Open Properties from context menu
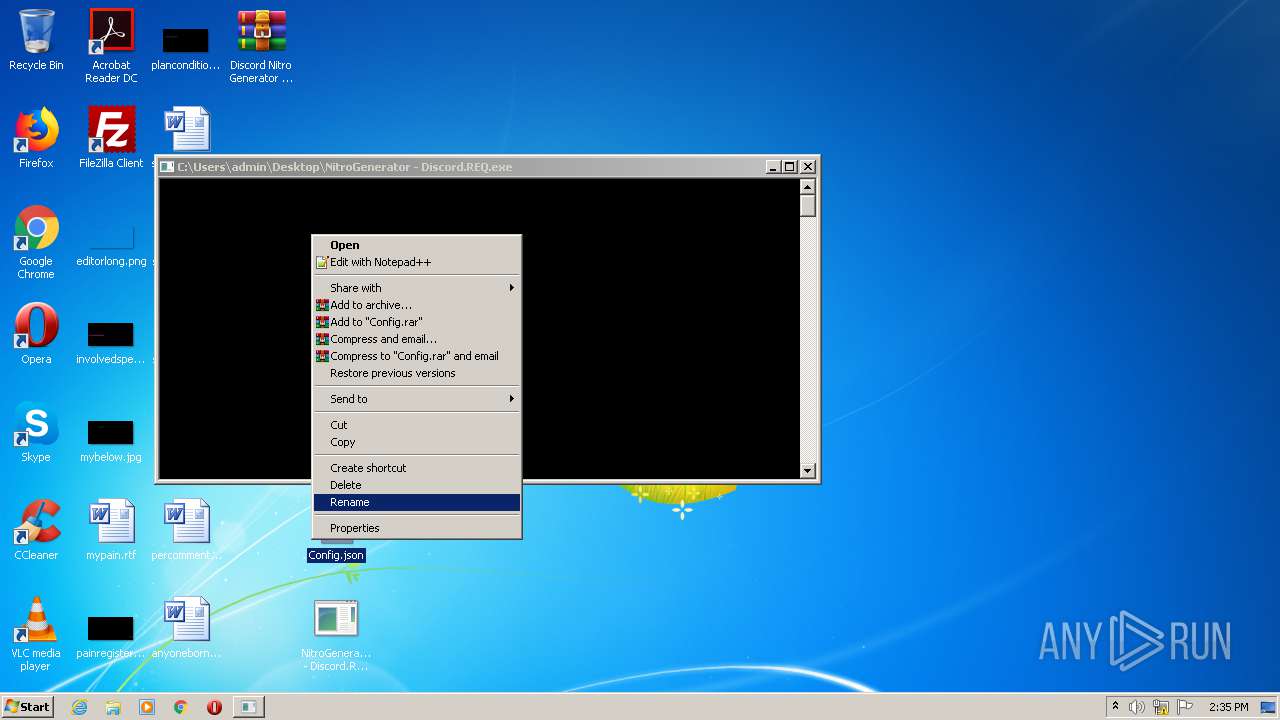 tap(417, 528)
